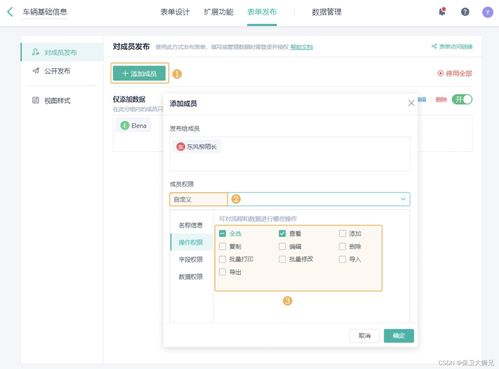Go to the 表单设计 tab
This screenshot has height=369, width=499.
175,12
